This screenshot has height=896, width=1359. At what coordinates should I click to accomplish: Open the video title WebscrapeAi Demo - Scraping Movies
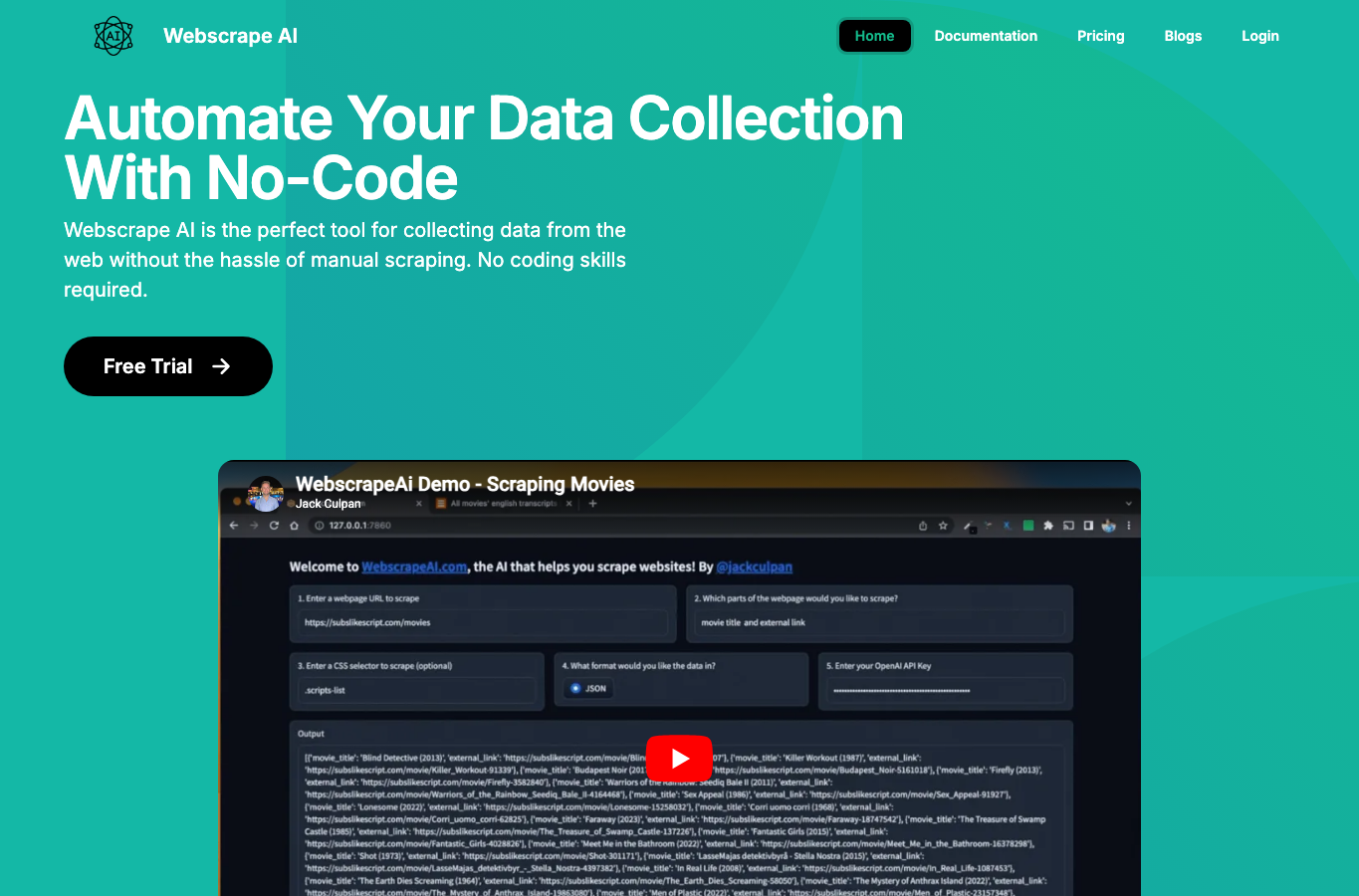click(x=465, y=484)
